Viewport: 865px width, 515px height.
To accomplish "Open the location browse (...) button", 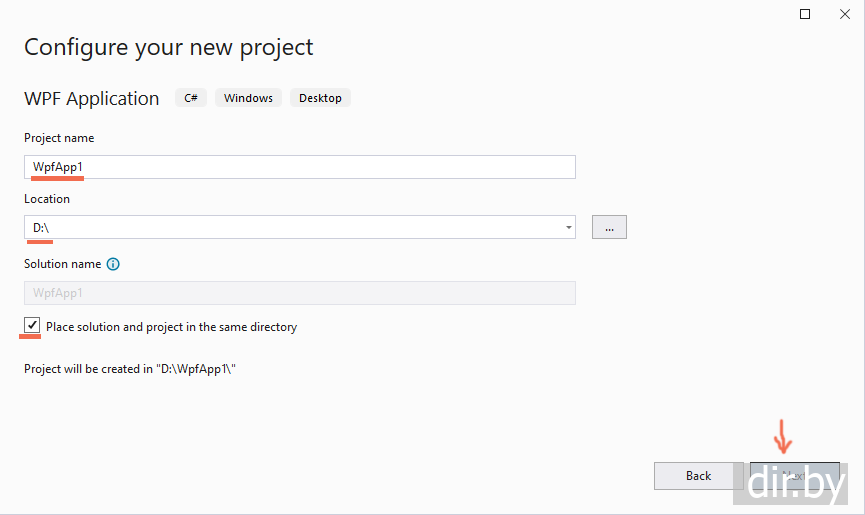I will 609,227.
